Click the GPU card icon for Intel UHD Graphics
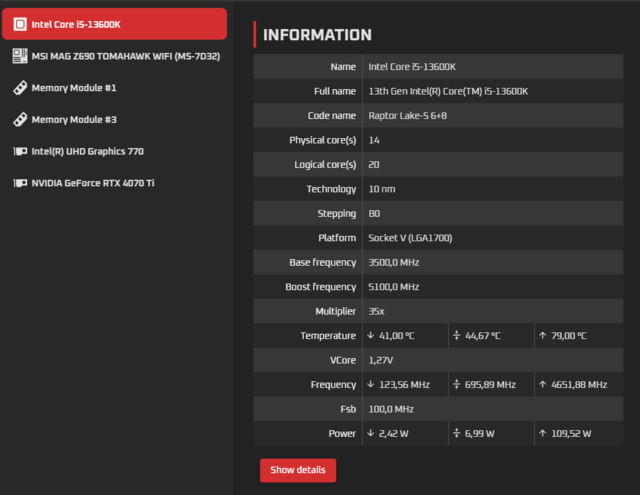The image size is (640, 495). [x=18, y=152]
